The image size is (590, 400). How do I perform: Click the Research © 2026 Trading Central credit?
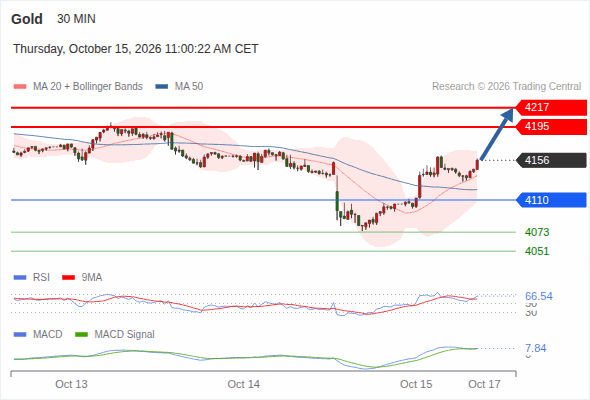point(506,87)
